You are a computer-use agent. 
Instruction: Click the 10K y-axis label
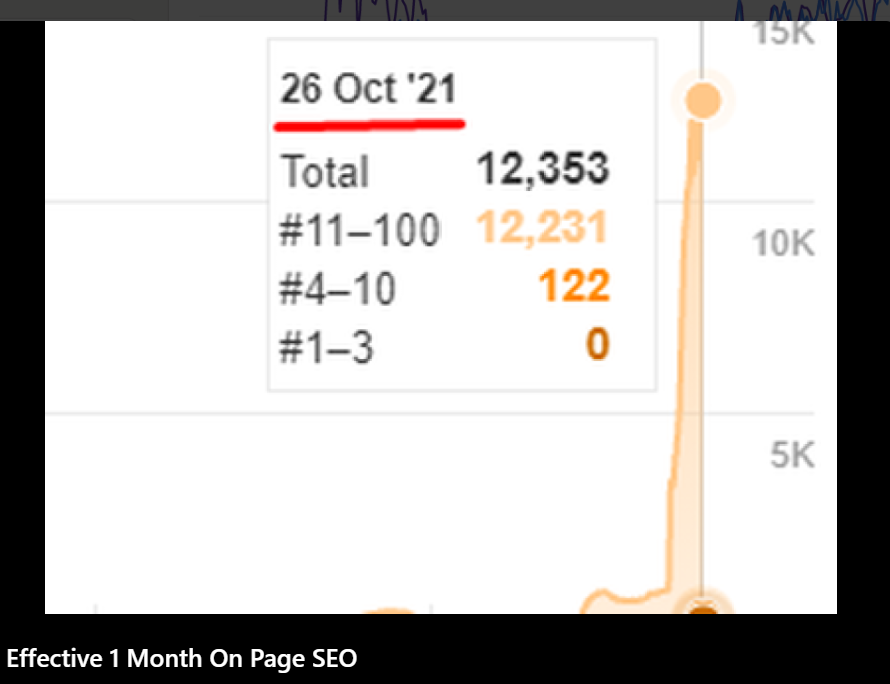(x=781, y=243)
